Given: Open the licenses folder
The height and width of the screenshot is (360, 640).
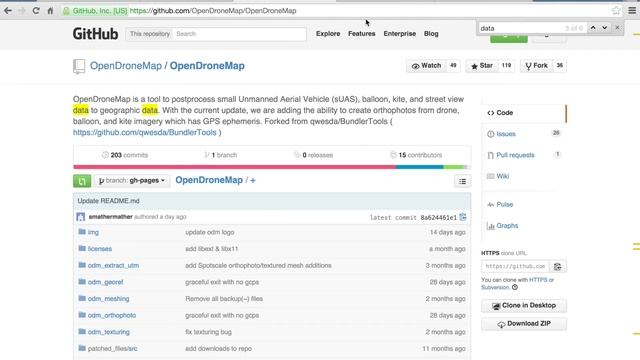Looking at the screenshot, I should point(100,249).
